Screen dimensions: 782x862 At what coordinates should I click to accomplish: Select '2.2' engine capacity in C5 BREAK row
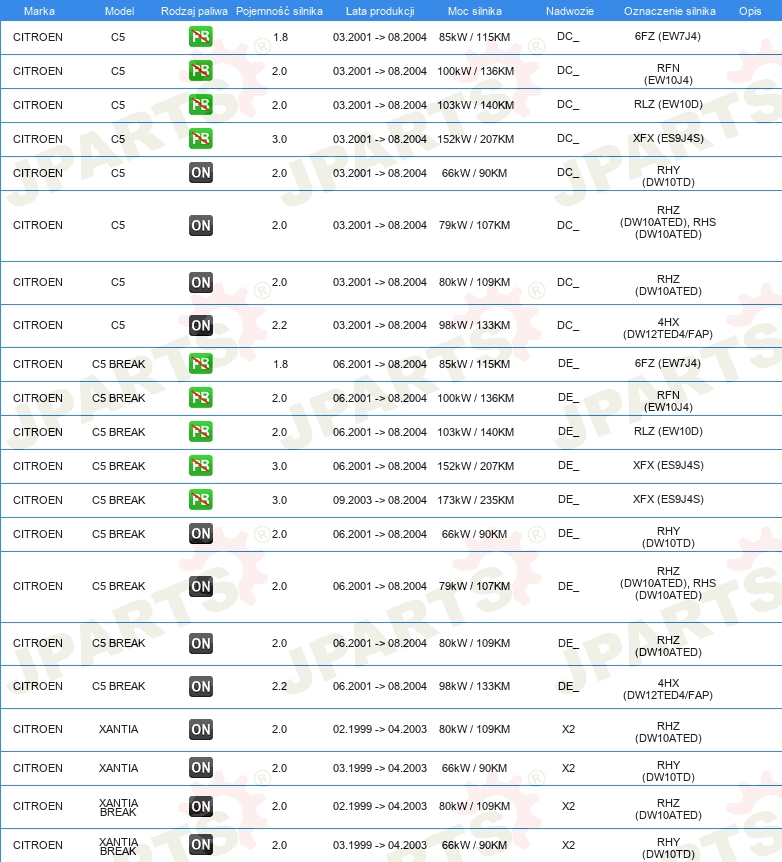pos(279,687)
